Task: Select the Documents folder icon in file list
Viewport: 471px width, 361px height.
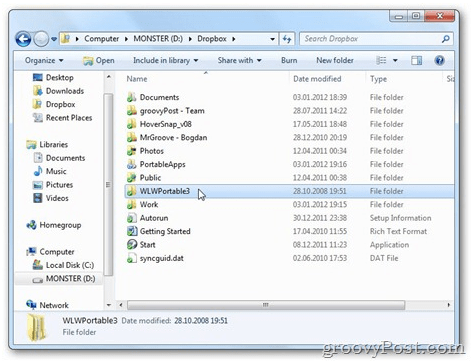Action: 132,97
